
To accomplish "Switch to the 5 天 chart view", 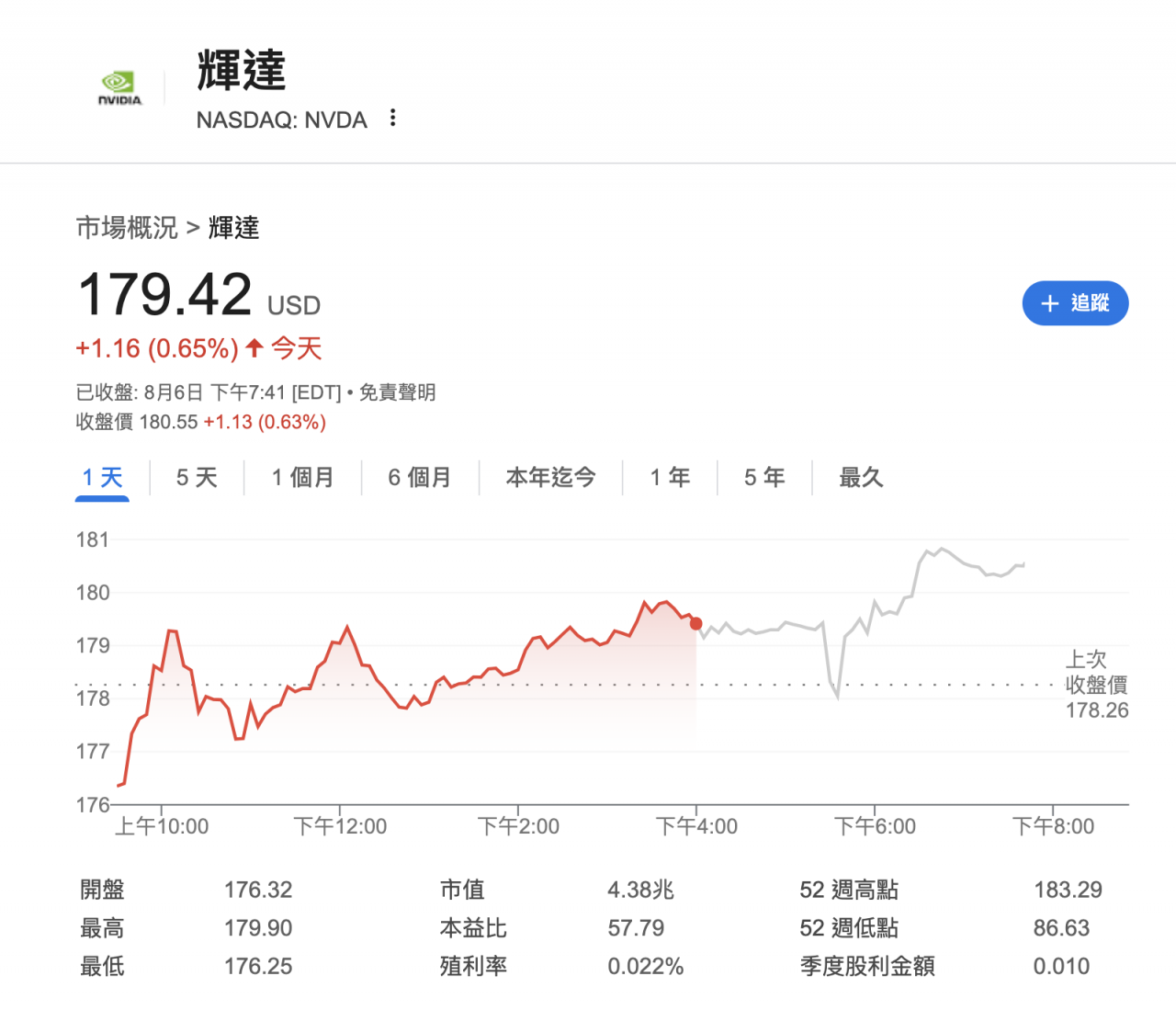I will click(196, 478).
